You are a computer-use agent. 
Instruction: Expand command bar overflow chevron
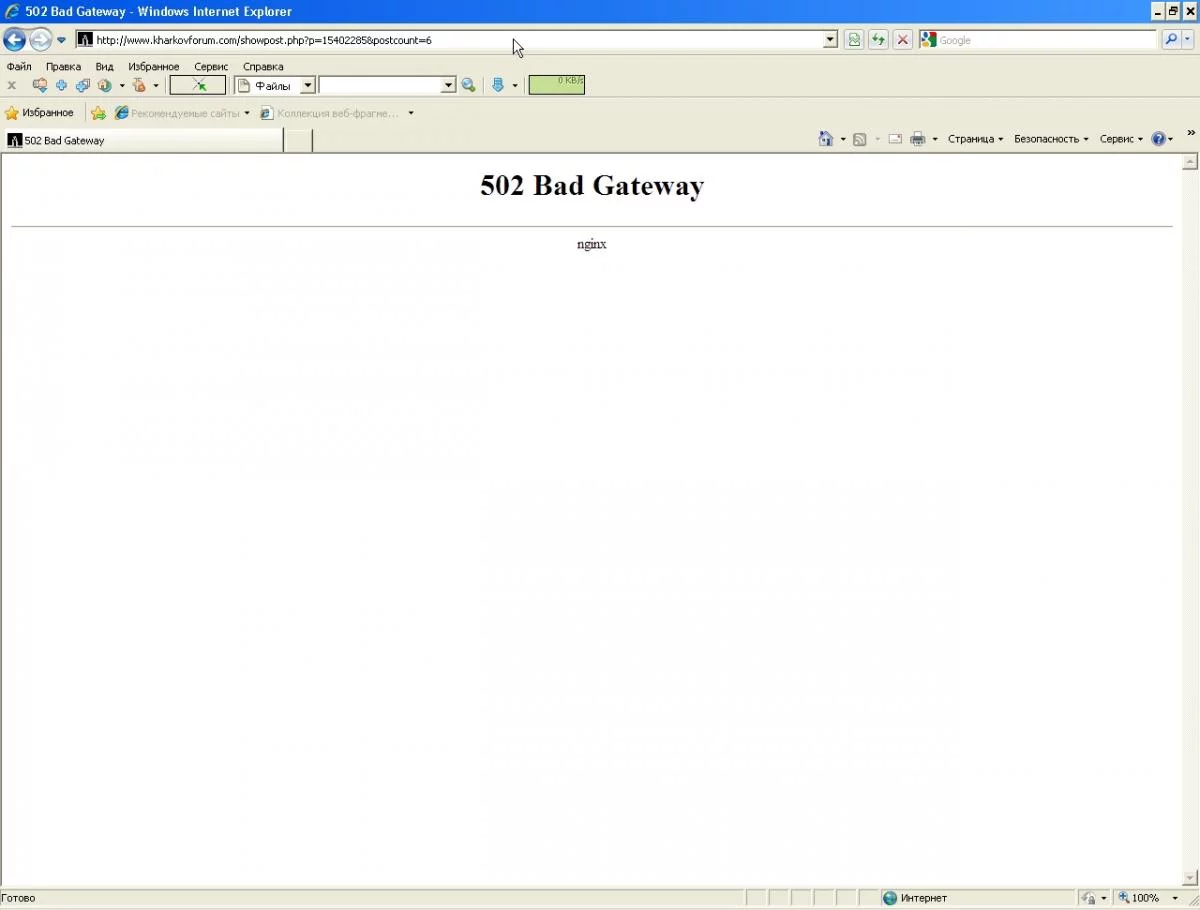pos(1191,133)
